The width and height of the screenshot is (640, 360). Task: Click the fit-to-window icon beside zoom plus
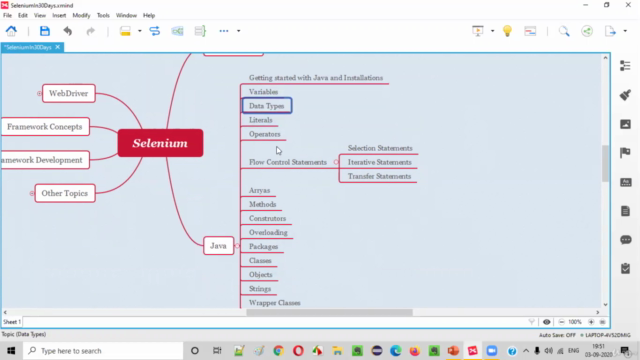point(602,322)
